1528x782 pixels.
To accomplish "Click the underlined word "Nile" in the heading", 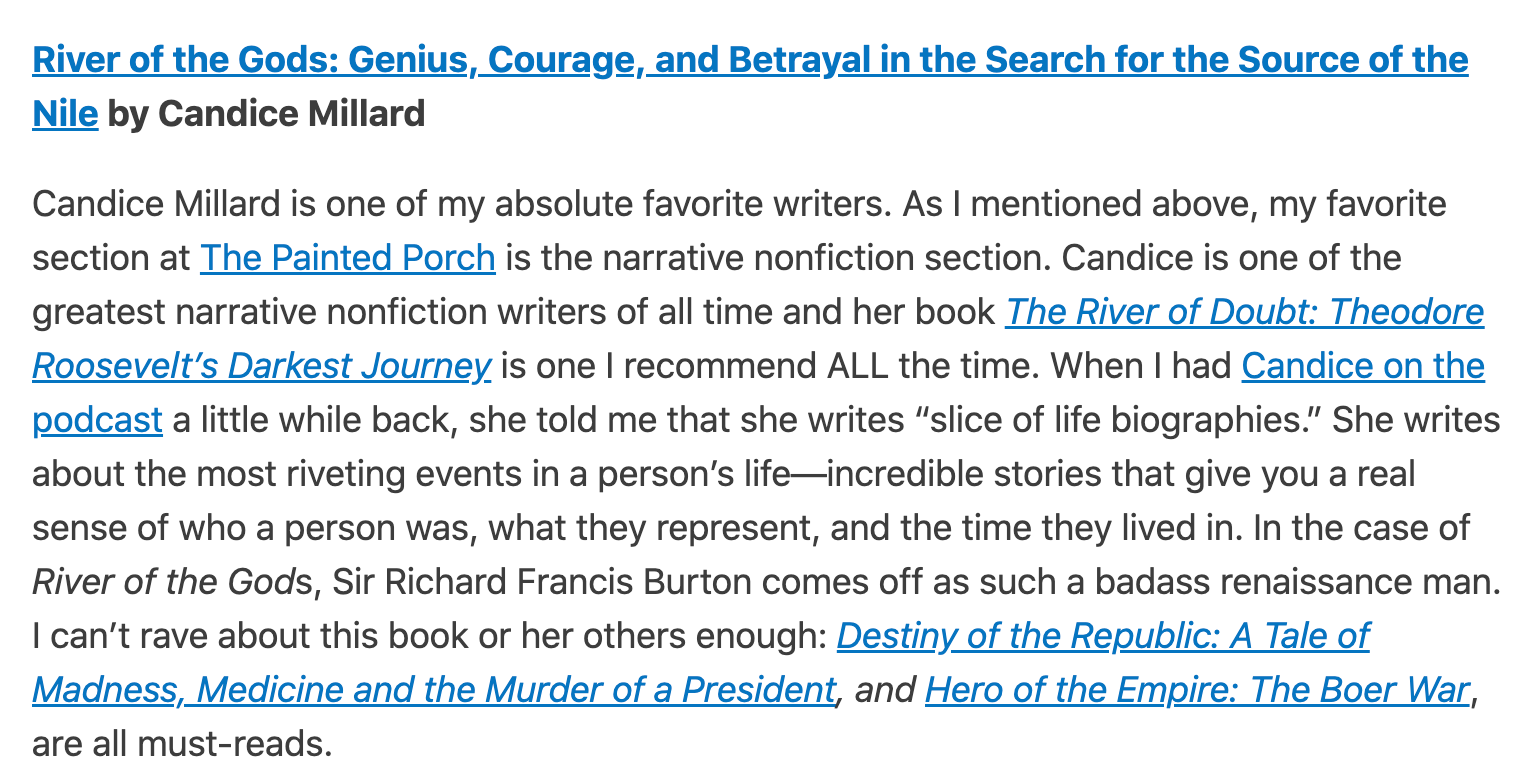I will (x=65, y=115).
